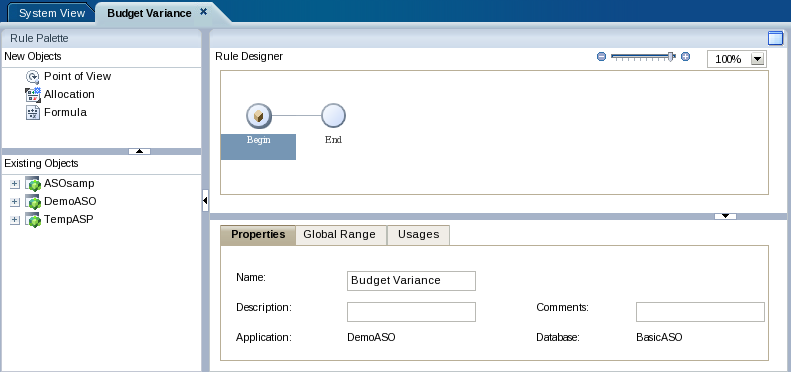This screenshot has height=372, width=791.
Task: Select the ASOsamp application cube icon
Action: pos(33,184)
